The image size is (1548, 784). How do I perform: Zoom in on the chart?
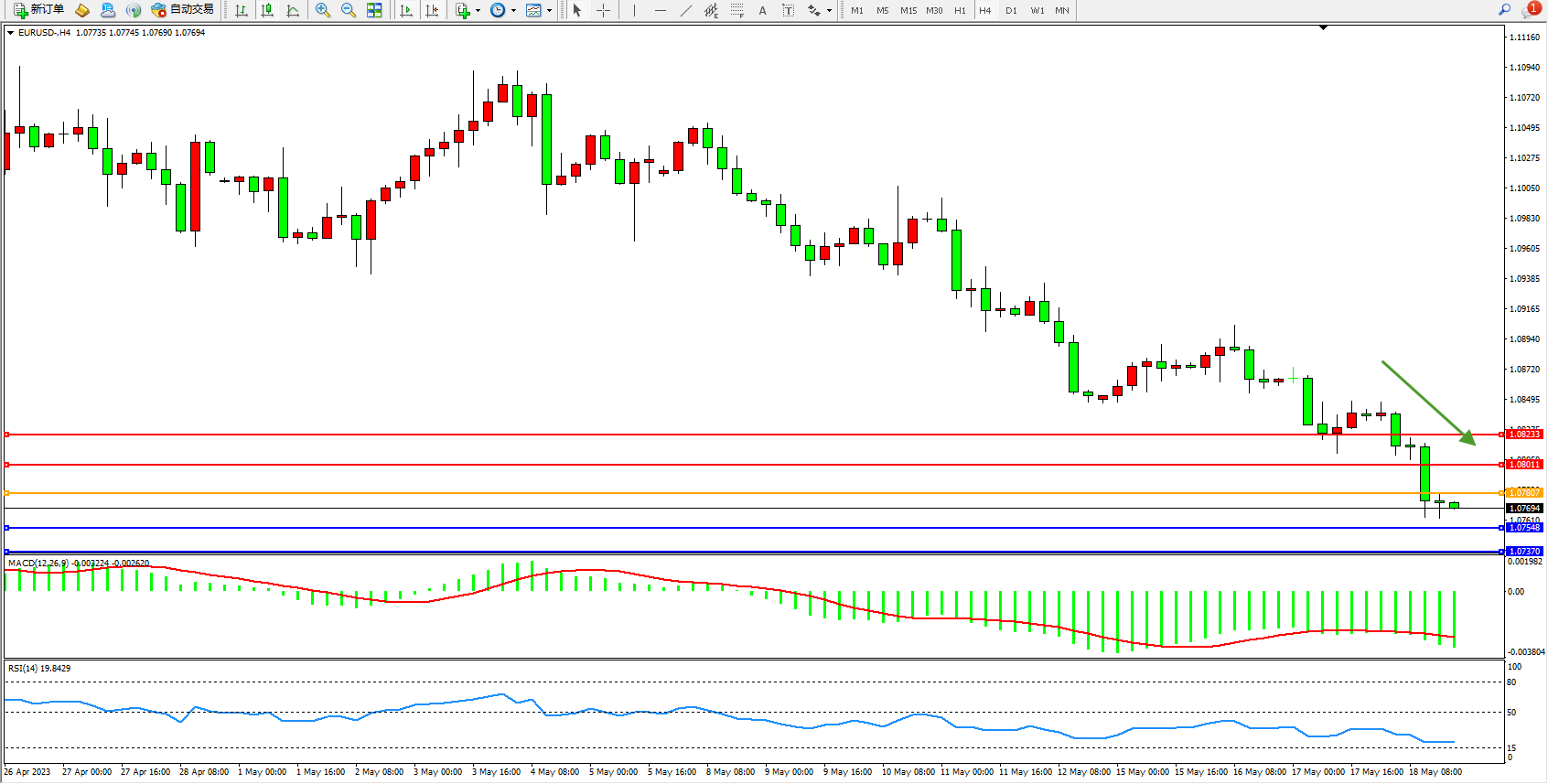pos(323,10)
